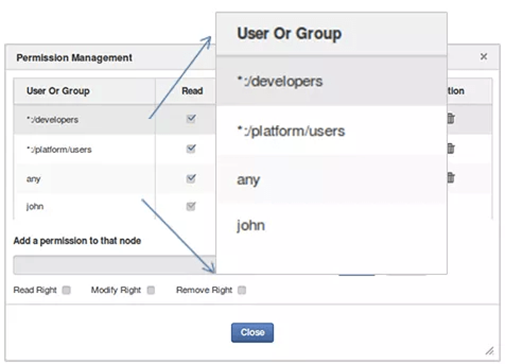Click the Read column header
The width and height of the screenshot is (505, 364).
(x=192, y=91)
